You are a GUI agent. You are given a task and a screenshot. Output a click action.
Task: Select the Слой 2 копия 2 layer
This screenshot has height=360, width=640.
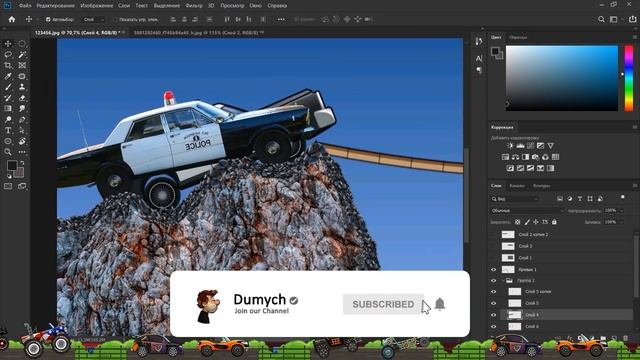point(562,235)
